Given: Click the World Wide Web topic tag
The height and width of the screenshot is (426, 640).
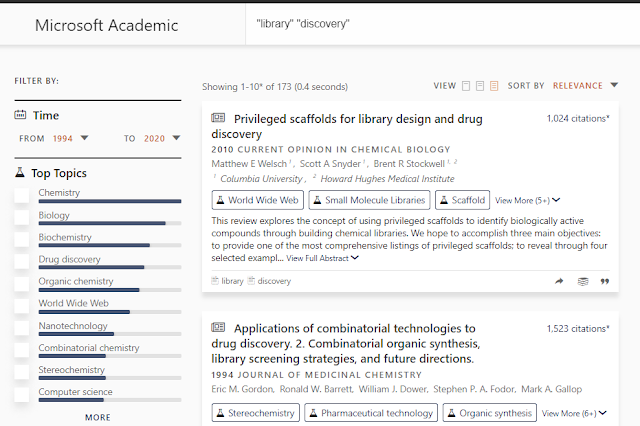Looking at the screenshot, I should coord(258,200).
